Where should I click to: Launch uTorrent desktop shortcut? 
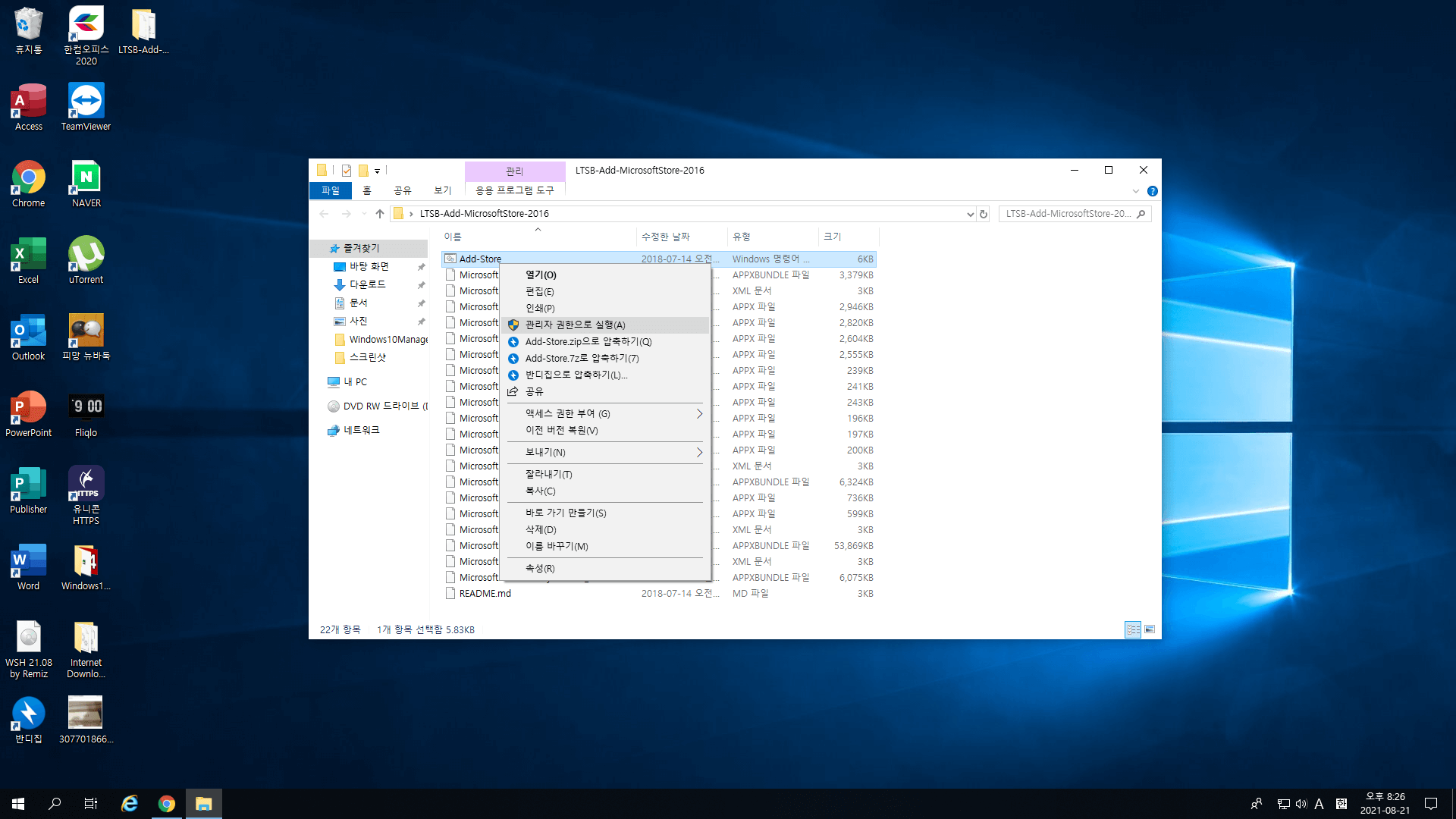pyautogui.click(x=86, y=260)
